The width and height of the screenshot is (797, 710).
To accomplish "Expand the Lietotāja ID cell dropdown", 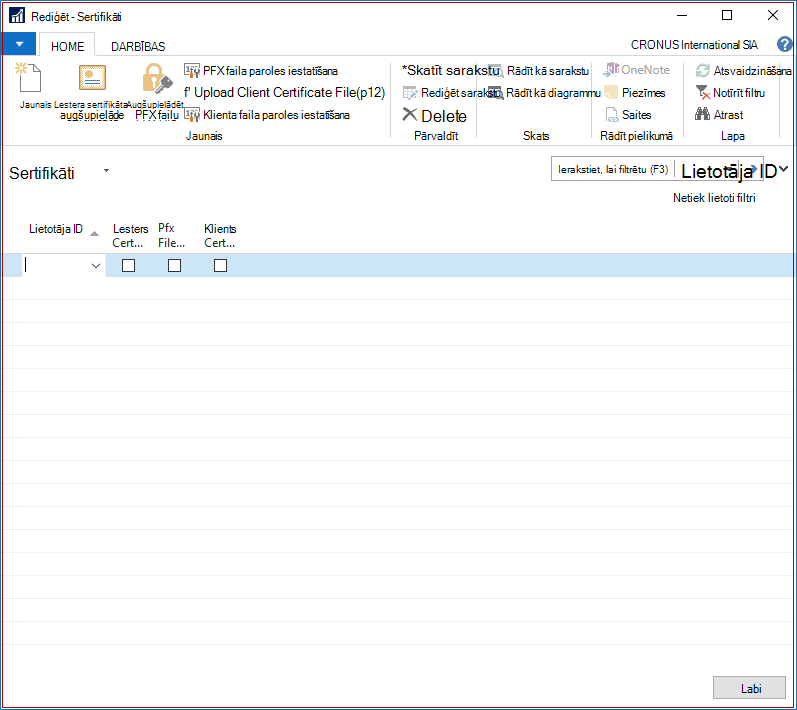I will point(96,266).
